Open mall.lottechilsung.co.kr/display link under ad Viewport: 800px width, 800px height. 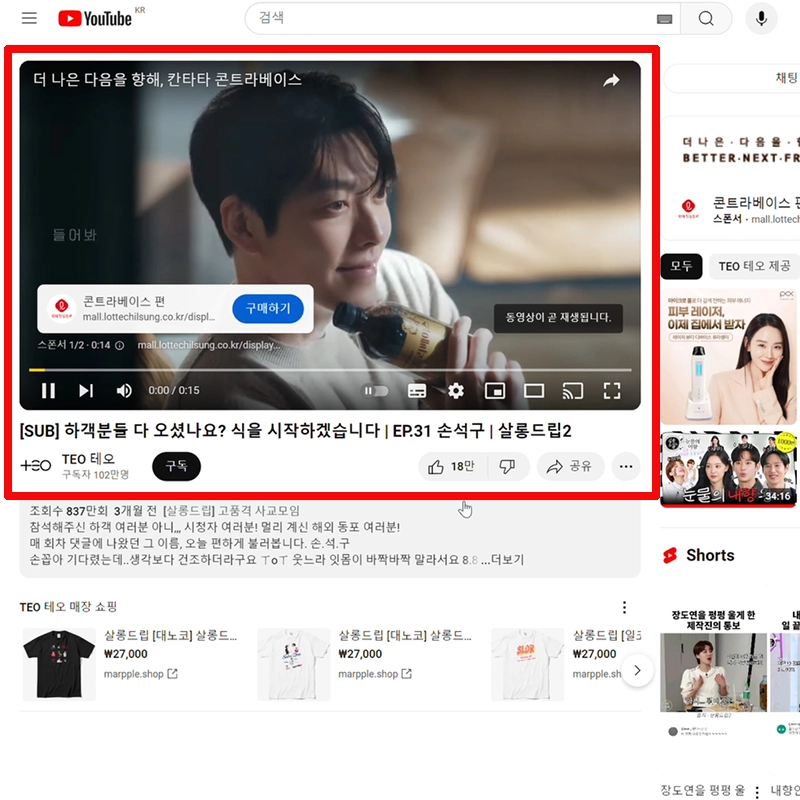pos(208,345)
